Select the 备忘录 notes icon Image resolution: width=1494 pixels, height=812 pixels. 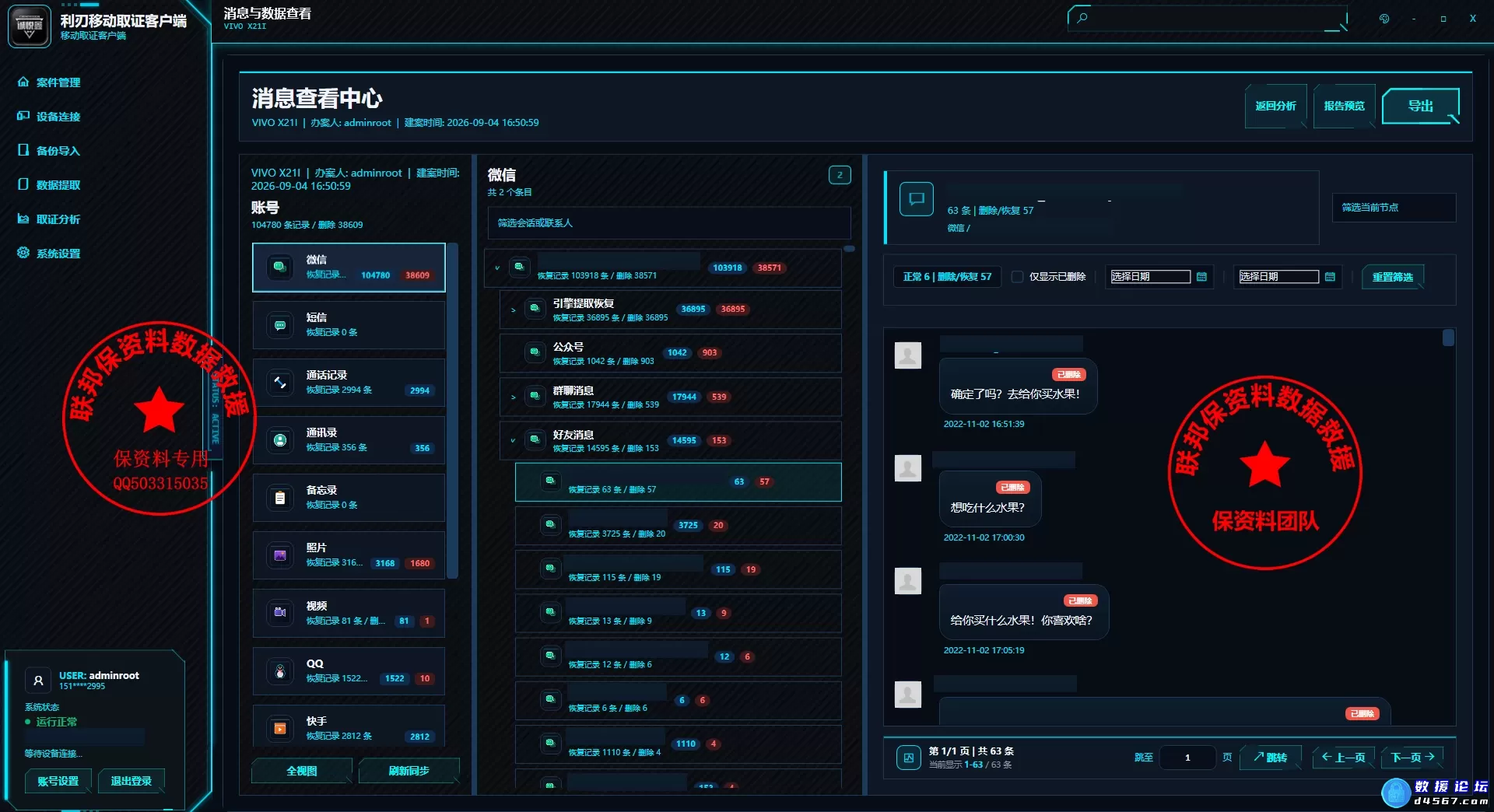pos(279,497)
